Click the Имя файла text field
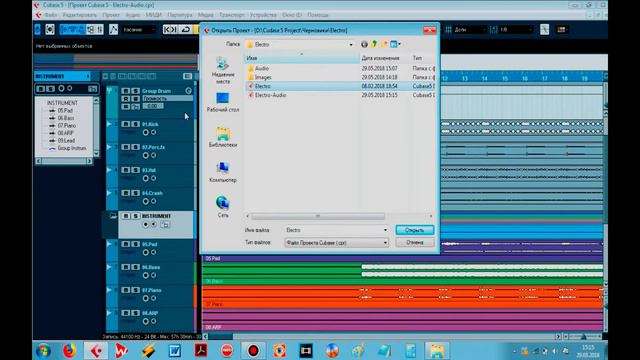 pos(336,230)
